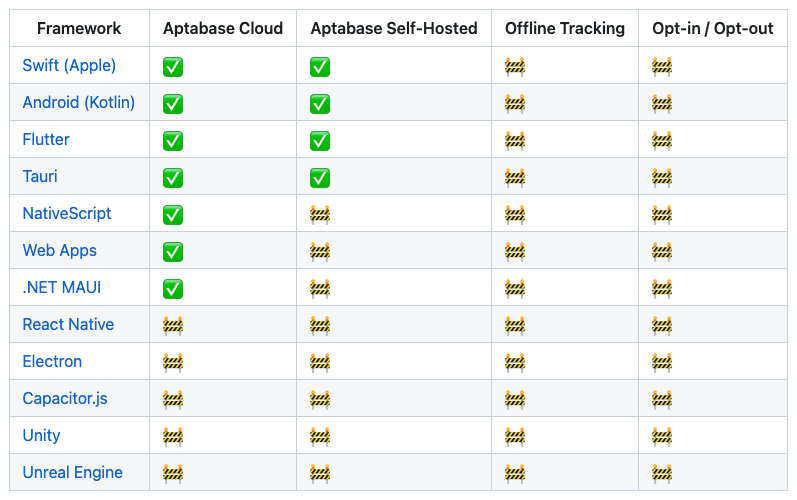Click Flutter's Offline Tracking construction icon
The width and height of the screenshot is (797, 500).
pyautogui.click(x=515, y=141)
